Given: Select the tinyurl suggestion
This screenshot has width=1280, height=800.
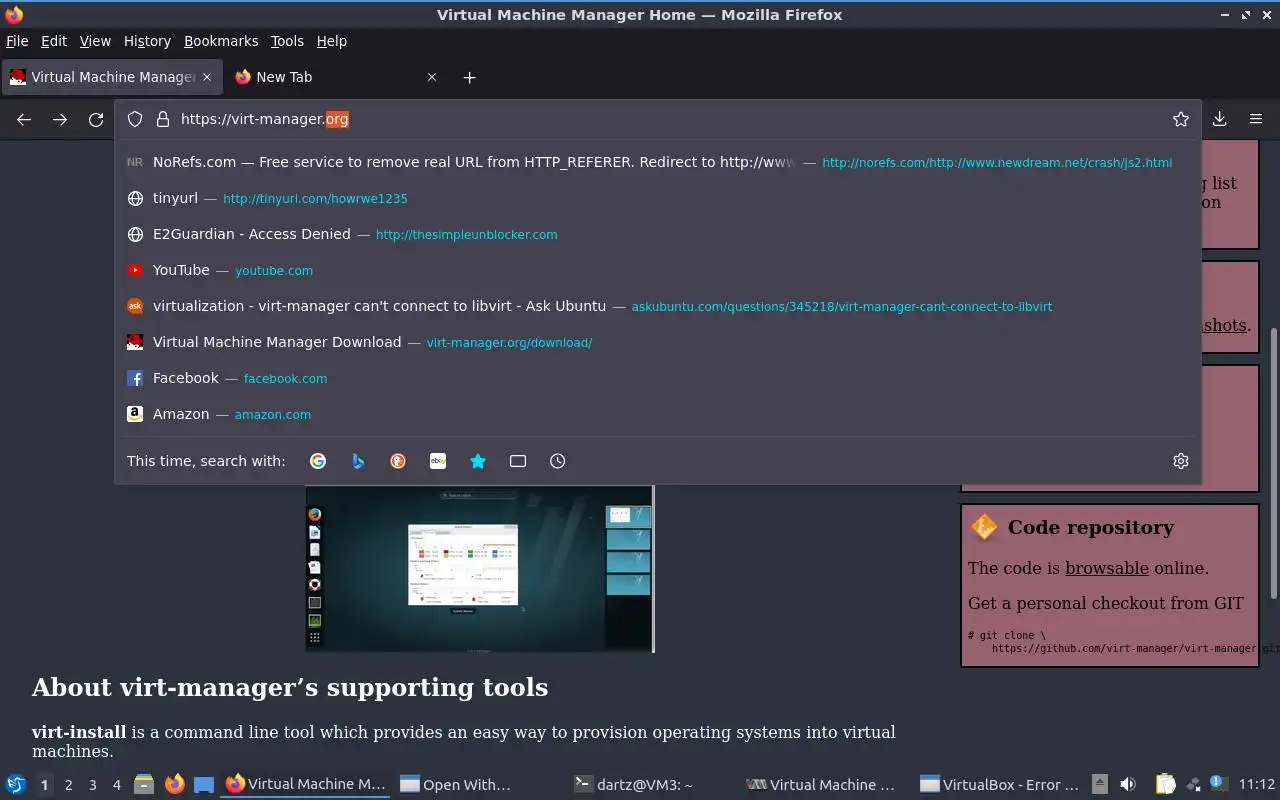Looking at the screenshot, I should pyautogui.click(x=658, y=198).
